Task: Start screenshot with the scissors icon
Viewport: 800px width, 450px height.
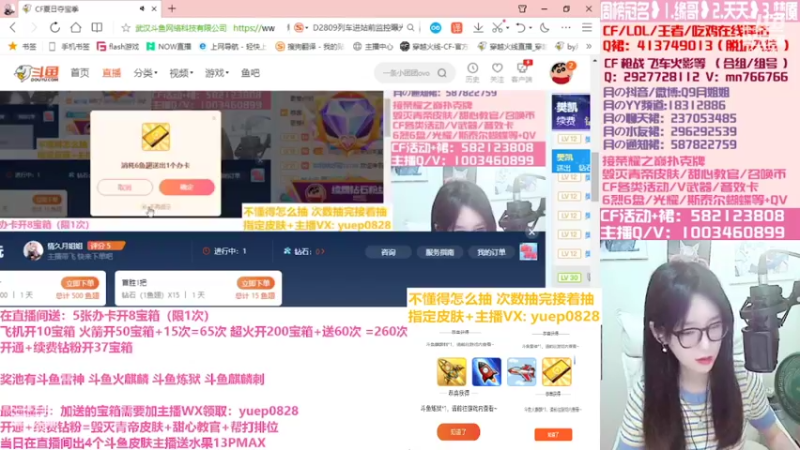Action: (497, 28)
